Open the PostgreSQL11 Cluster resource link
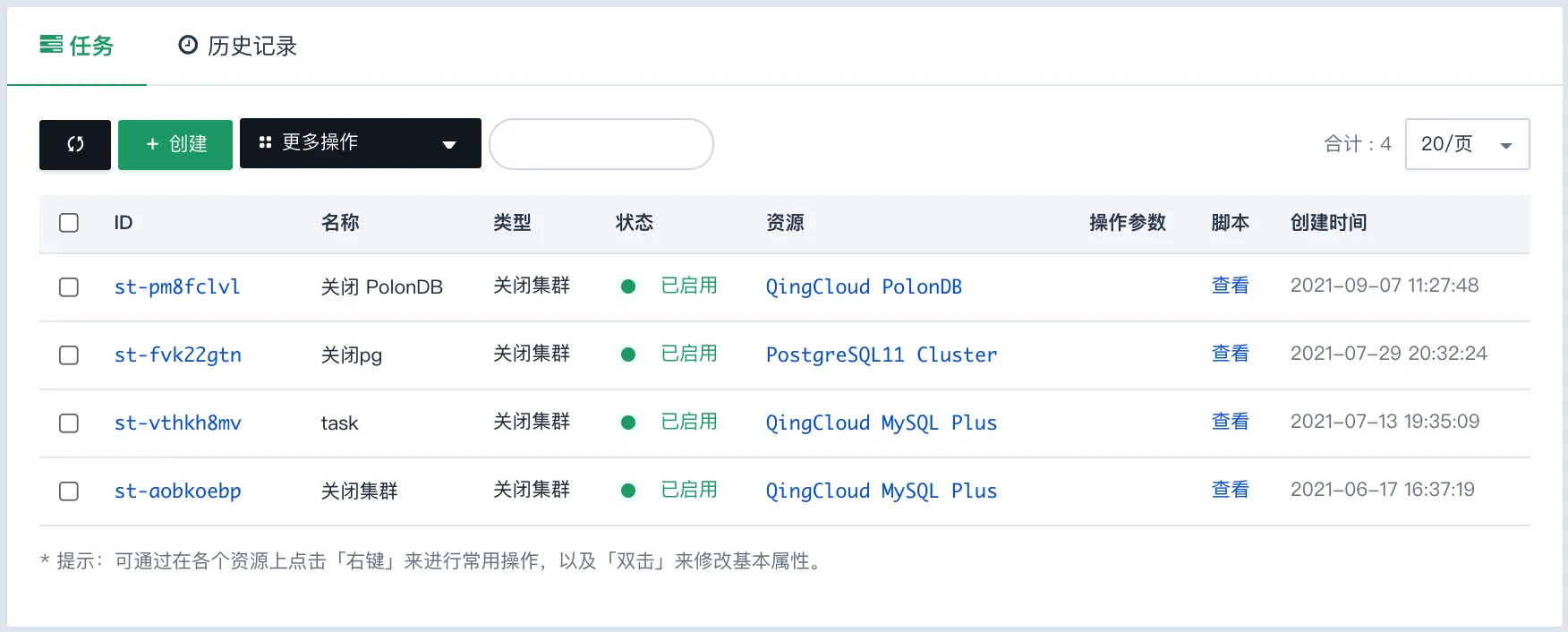This screenshot has height=632, width=1568. pyautogui.click(x=882, y=354)
